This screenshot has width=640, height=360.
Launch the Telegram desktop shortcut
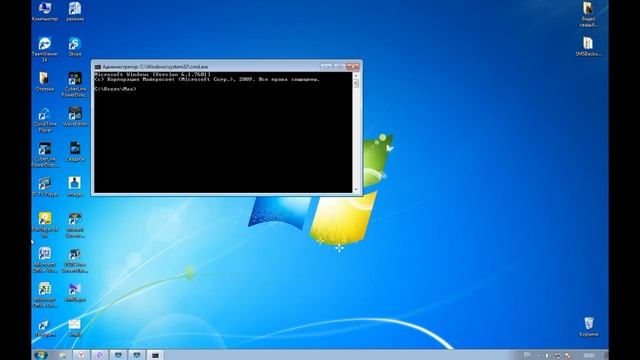tap(44, 328)
